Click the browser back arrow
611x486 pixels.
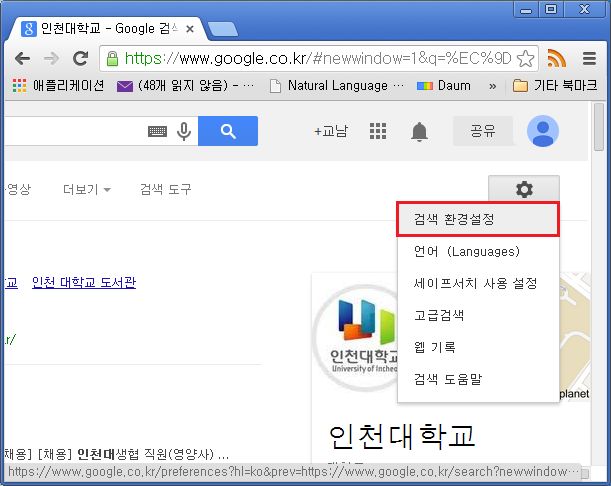(x=22, y=59)
